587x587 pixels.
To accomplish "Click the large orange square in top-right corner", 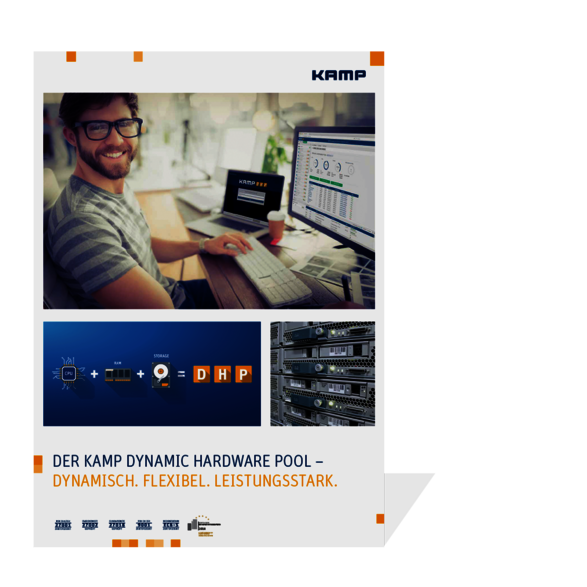I will [377, 58].
